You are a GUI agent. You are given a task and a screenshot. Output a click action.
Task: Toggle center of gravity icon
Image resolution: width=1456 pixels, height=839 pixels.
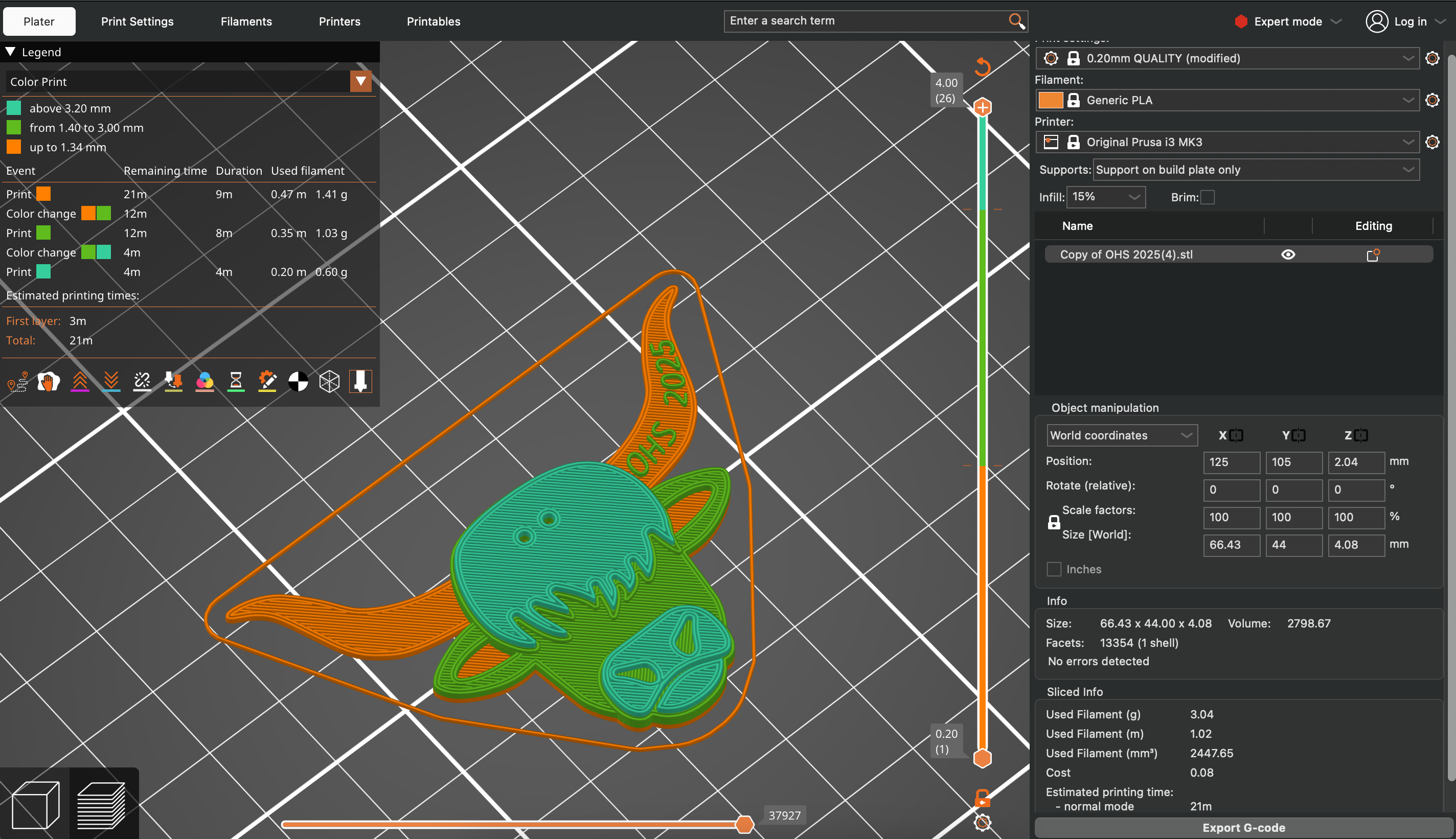click(298, 382)
